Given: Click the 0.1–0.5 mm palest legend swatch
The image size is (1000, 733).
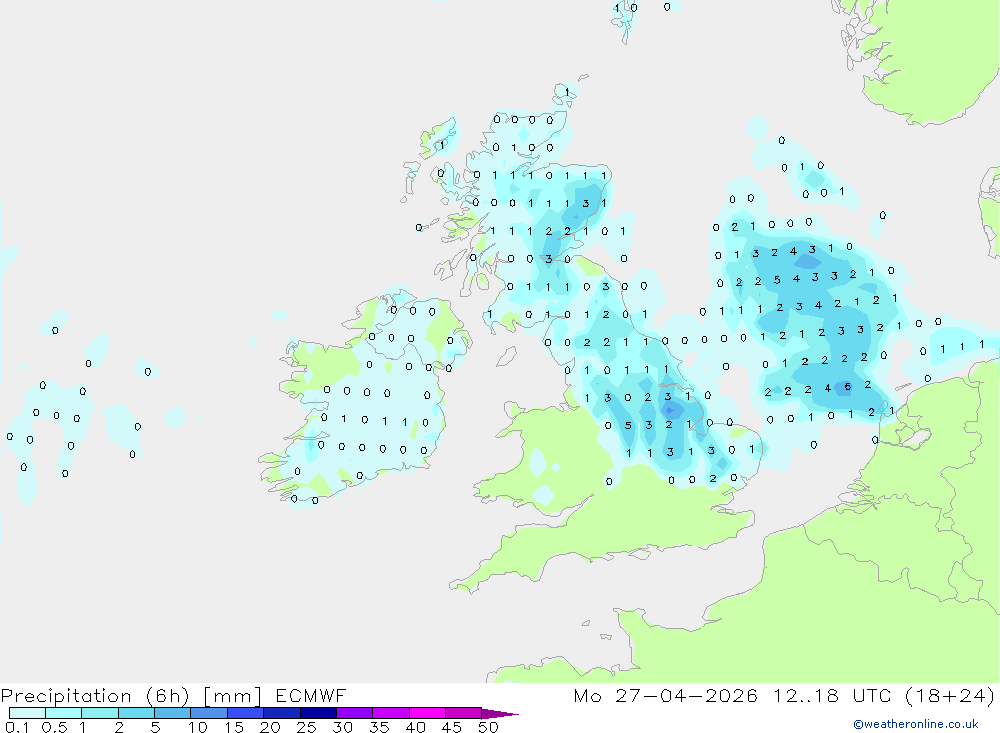Looking at the screenshot, I should tap(27, 713).
